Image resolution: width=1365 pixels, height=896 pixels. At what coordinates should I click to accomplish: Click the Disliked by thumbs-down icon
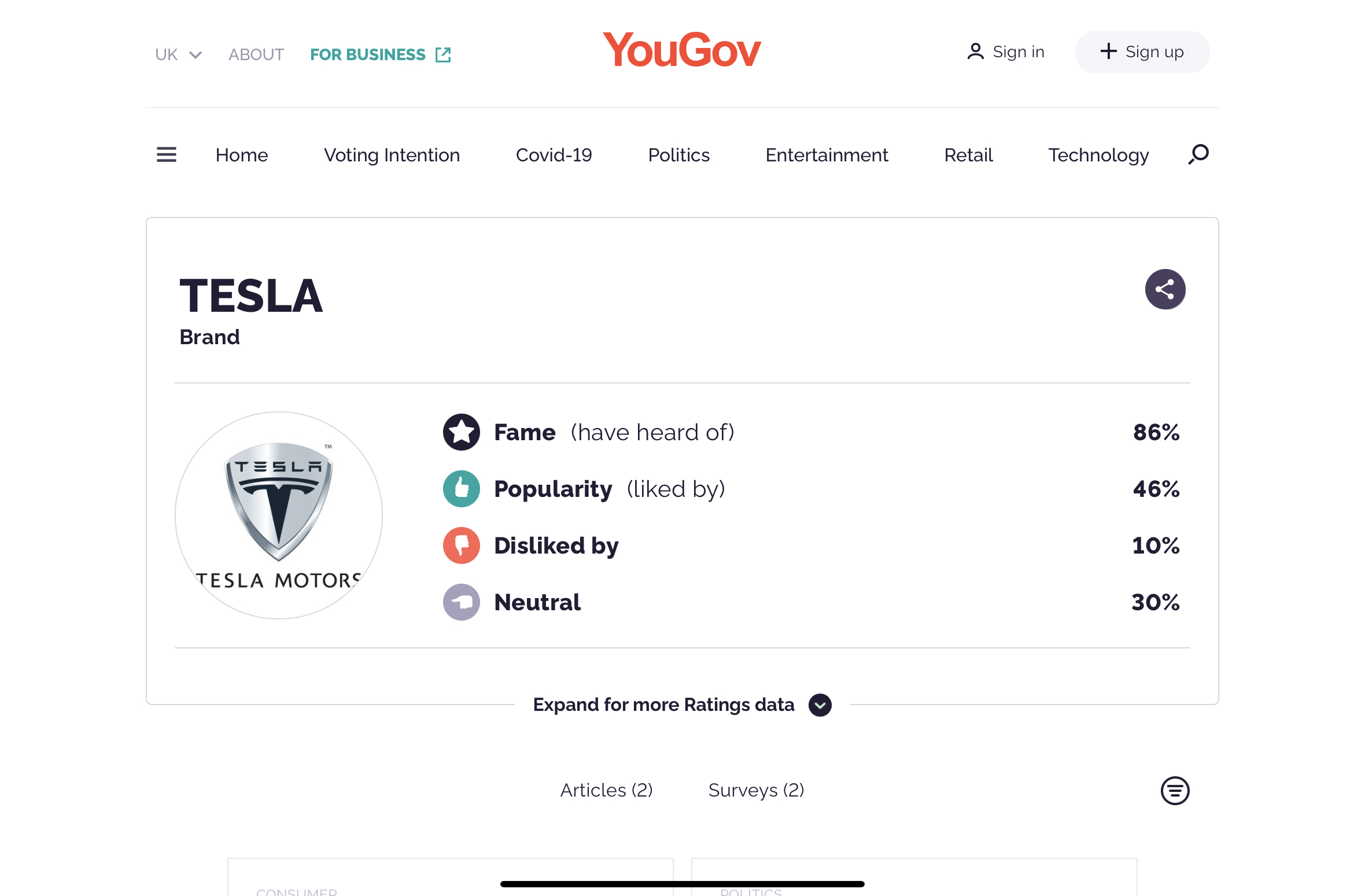461,545
